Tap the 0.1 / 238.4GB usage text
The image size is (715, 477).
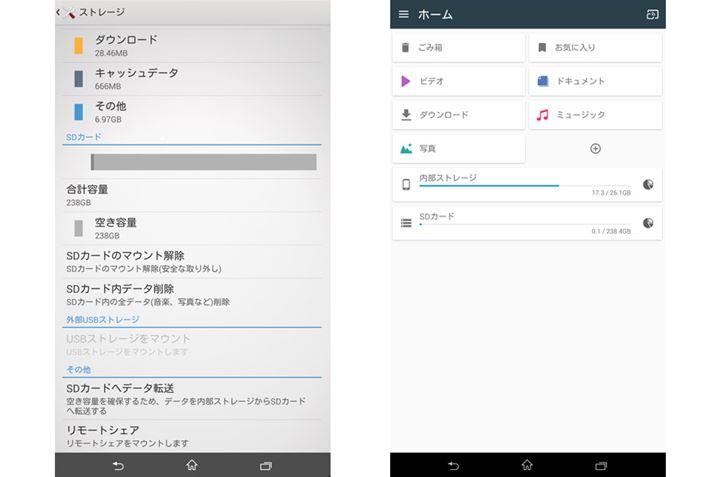coord(611,232)
